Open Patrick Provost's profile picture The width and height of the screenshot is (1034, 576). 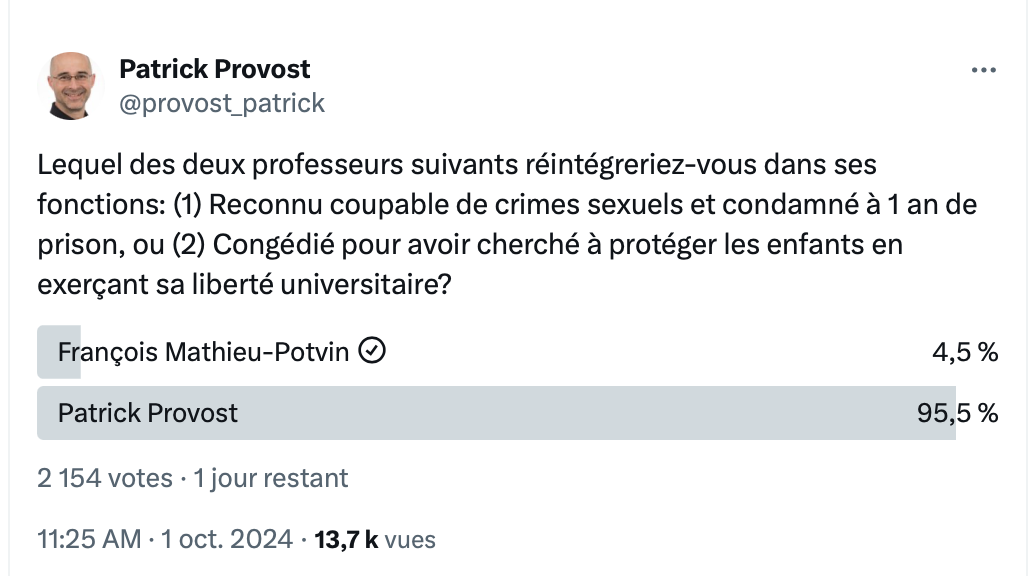pyautogui.click(x=71, y=86)
